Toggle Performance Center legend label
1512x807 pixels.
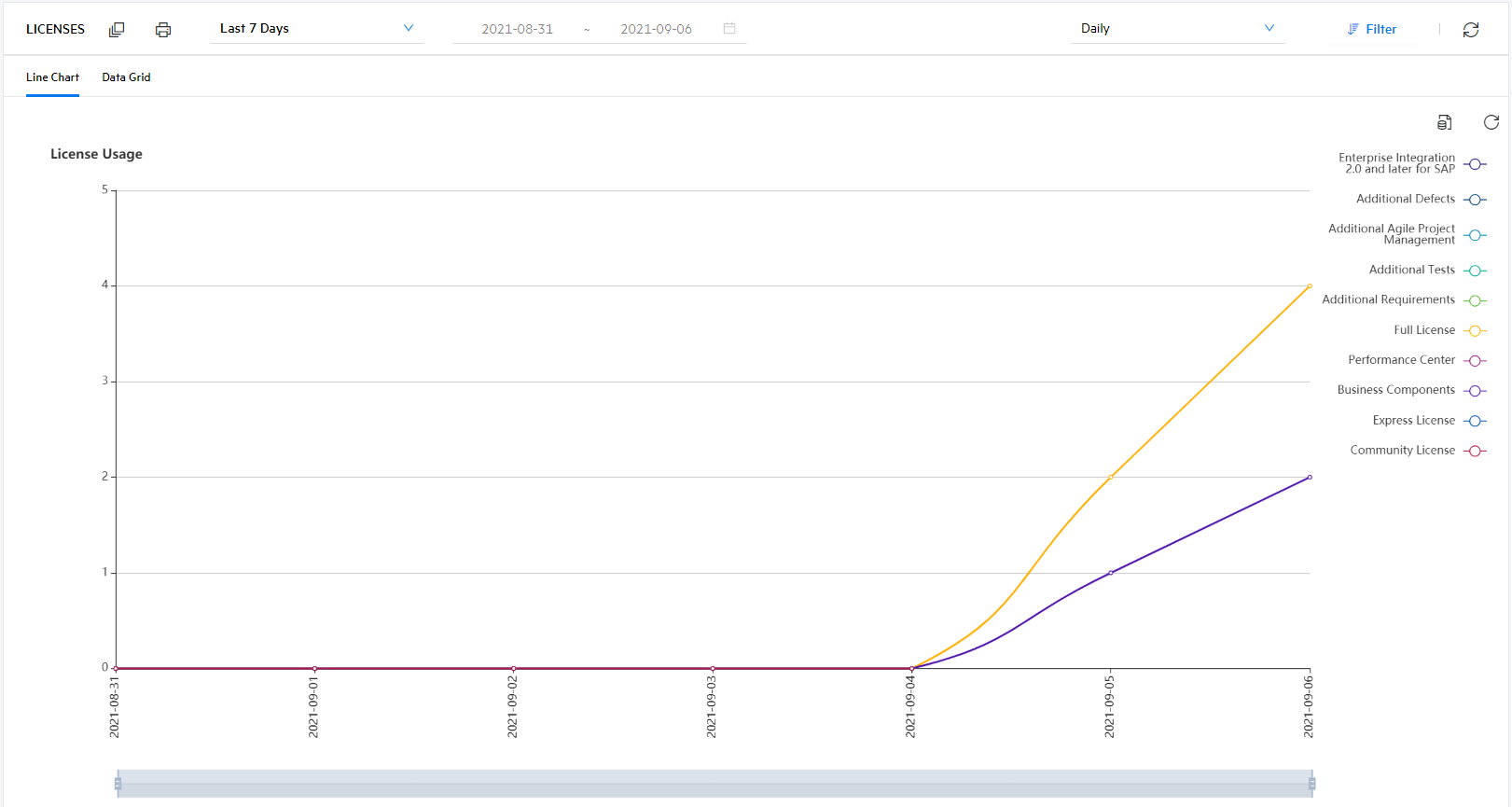click(1401, 360)
